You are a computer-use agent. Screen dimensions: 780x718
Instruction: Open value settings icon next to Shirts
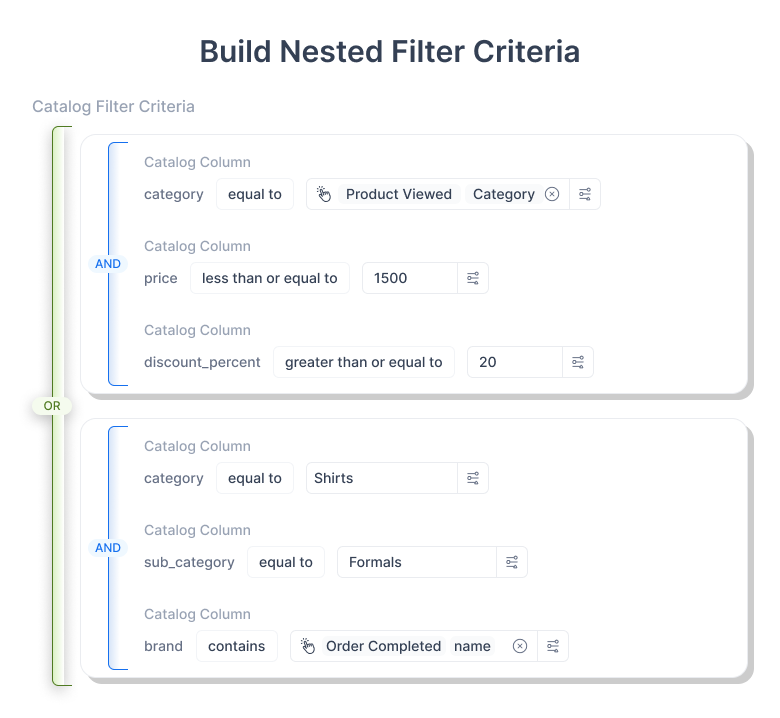474,478
